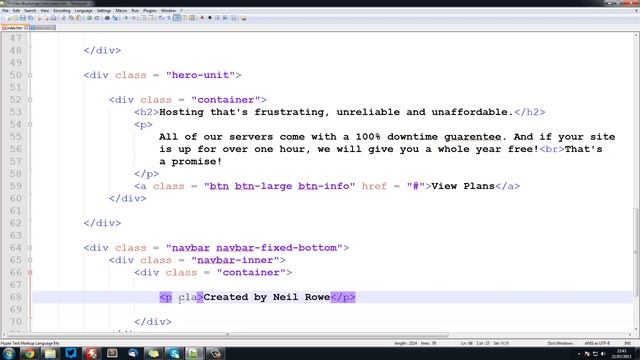This screenshot has width=640, height=360.
Task: Click the Close document toolbar icon
Action: click(39, 18)
